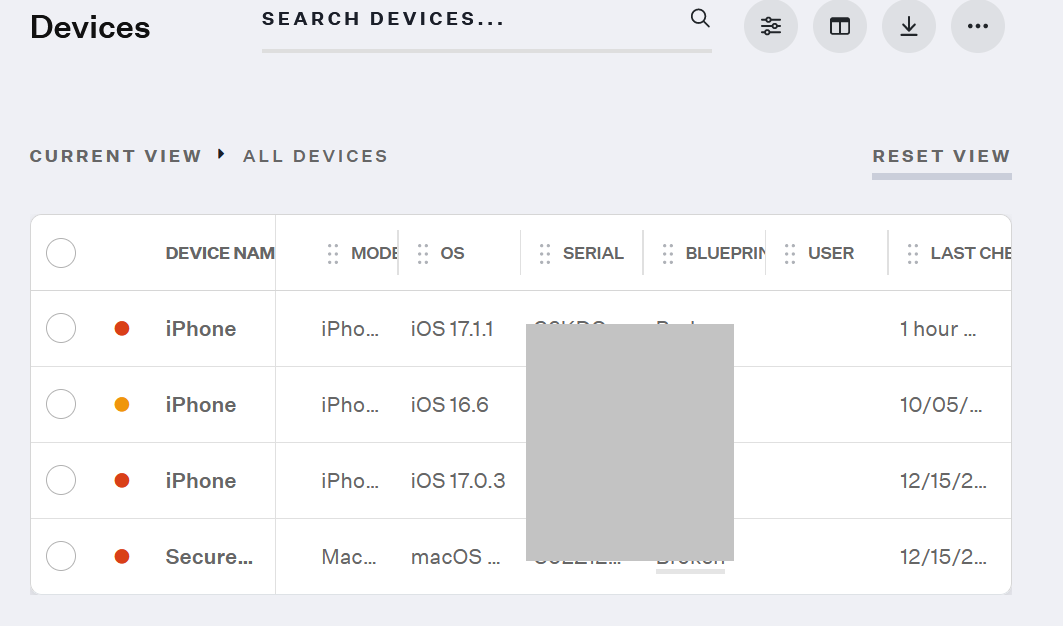
Task: Open the filter sliders button
Action: (771, 27)
